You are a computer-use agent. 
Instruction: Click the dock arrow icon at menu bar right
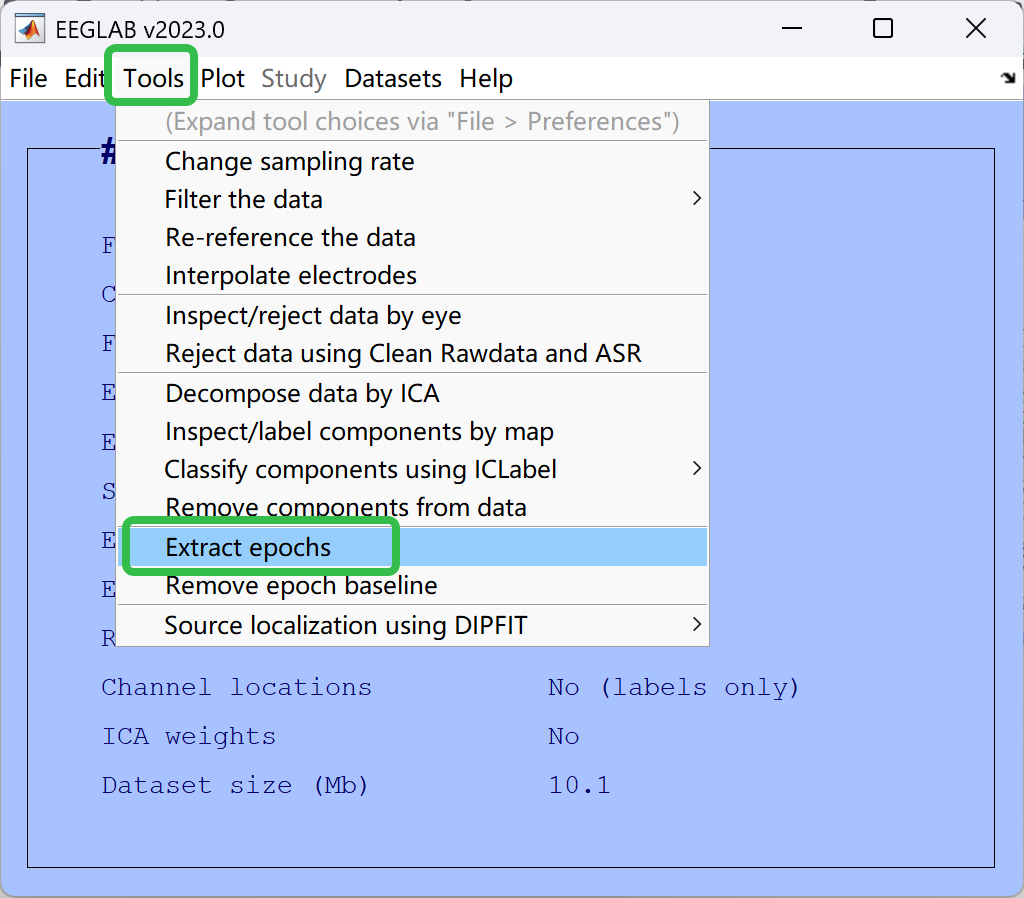pos(1008,78)
